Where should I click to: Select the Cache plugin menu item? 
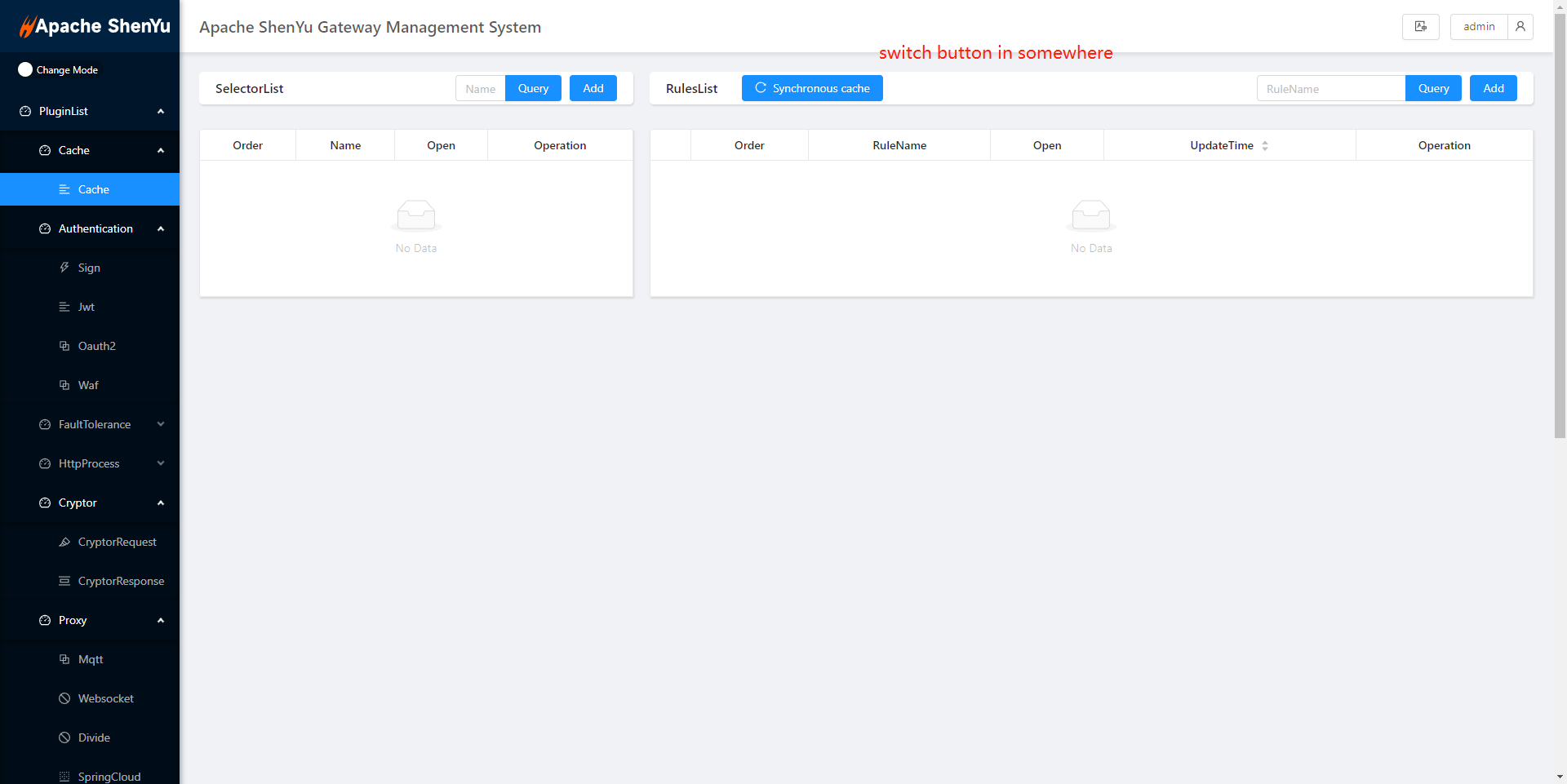point(90,189)
